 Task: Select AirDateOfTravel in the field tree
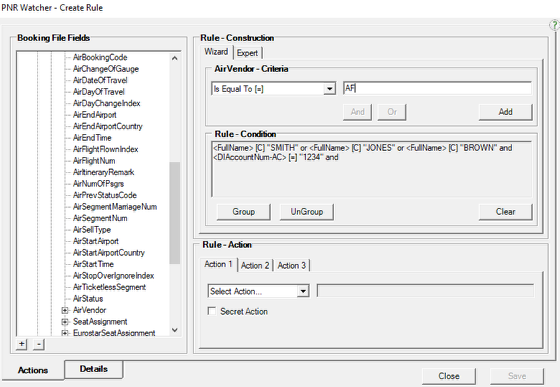100,80
